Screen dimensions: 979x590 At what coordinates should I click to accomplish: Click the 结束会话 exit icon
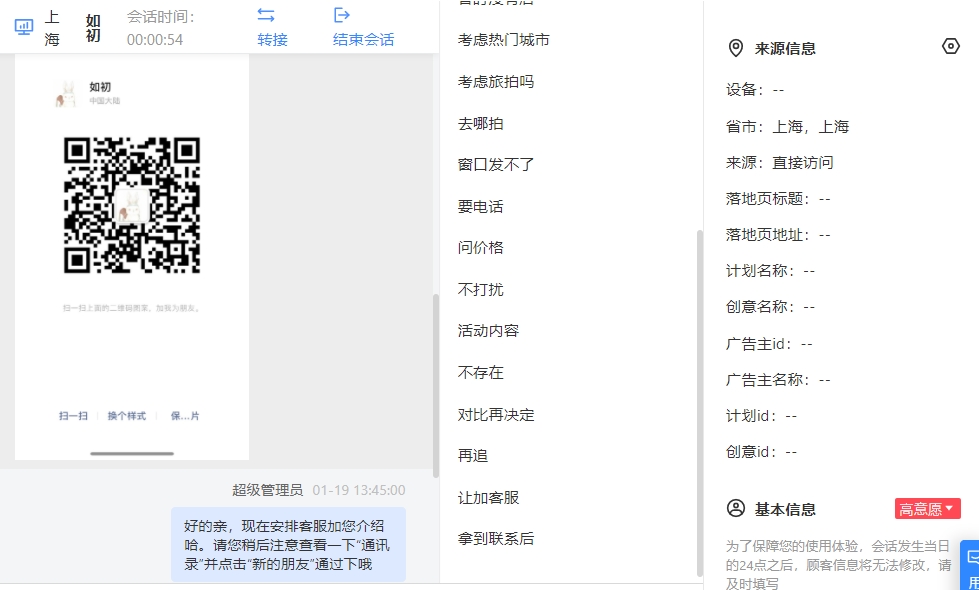342,15
